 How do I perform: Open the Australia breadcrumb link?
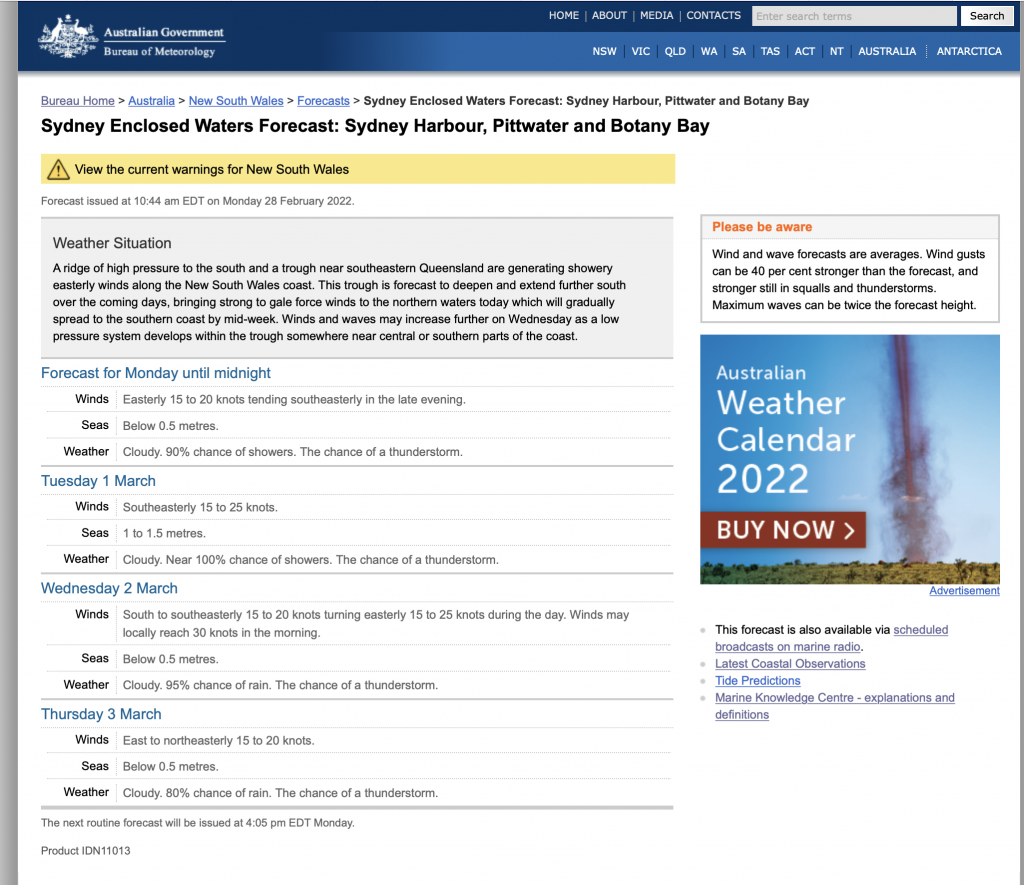(152, 101)
